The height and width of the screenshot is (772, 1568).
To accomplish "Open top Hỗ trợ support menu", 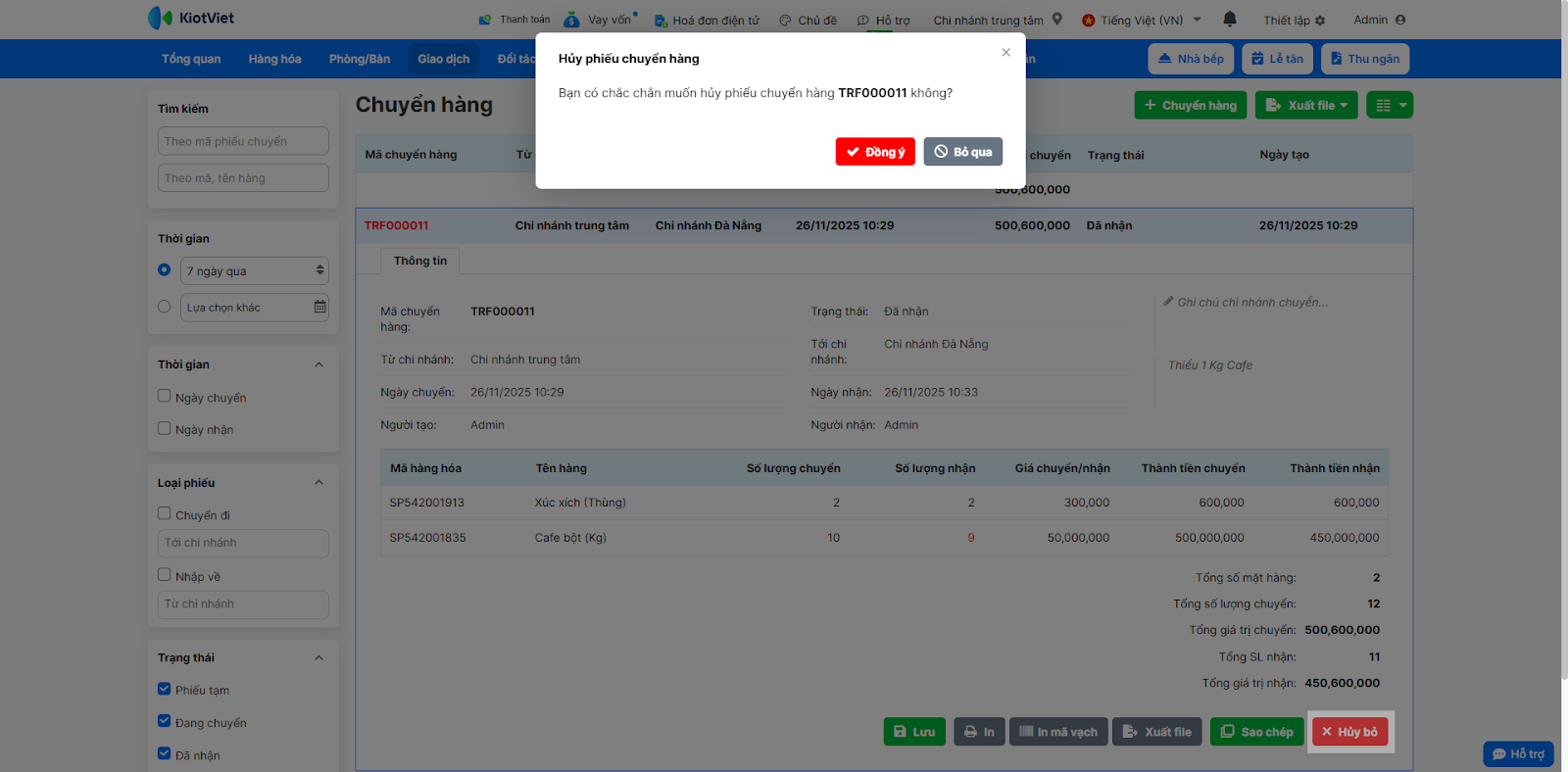I will (884, 20).
